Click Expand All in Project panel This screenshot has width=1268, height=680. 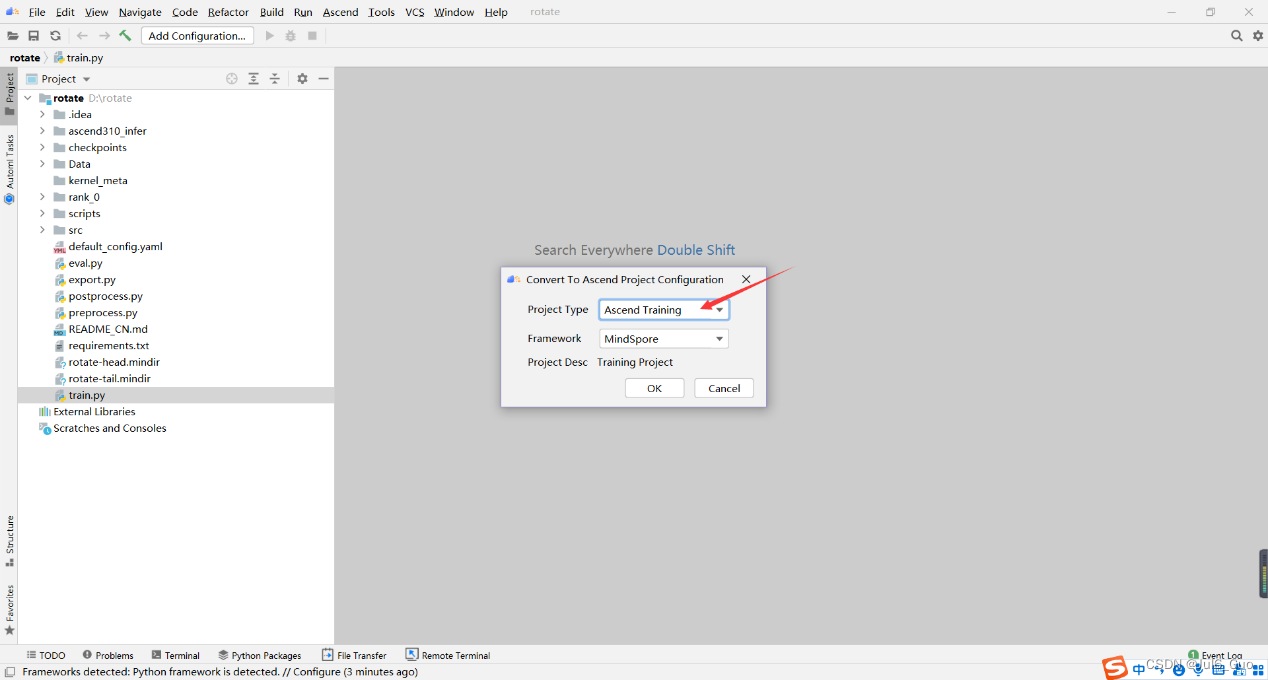254,79
